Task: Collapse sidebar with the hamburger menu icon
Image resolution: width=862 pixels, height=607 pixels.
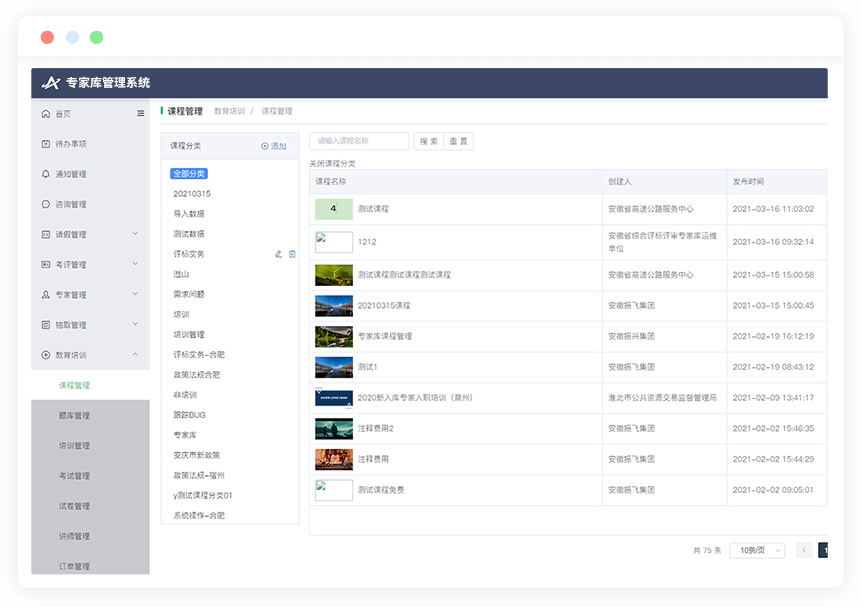Action: tap(141, 114)
